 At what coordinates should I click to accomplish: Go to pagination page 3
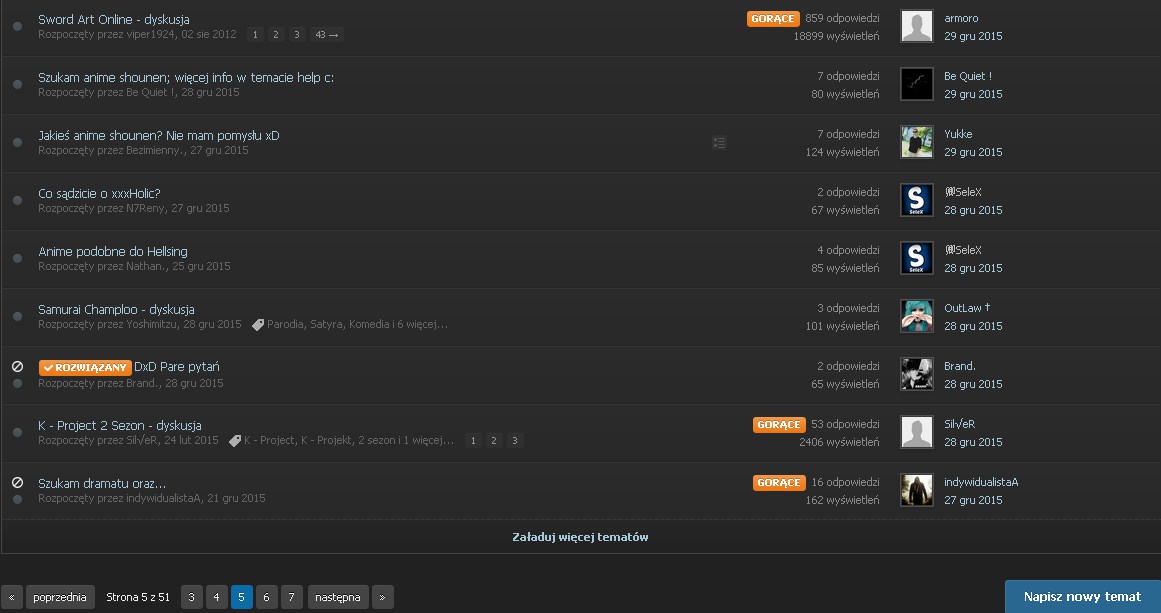tap(191, 597)
